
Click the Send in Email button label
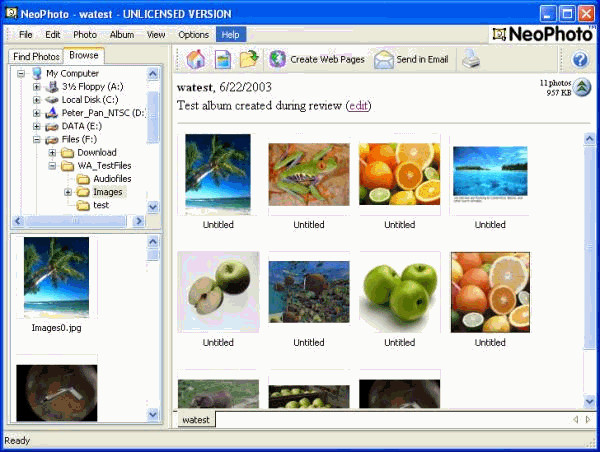[422, 59]
